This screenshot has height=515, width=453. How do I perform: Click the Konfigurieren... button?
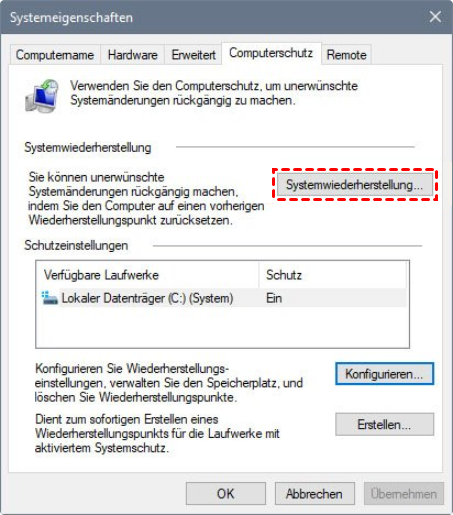(x=384, y=374)
